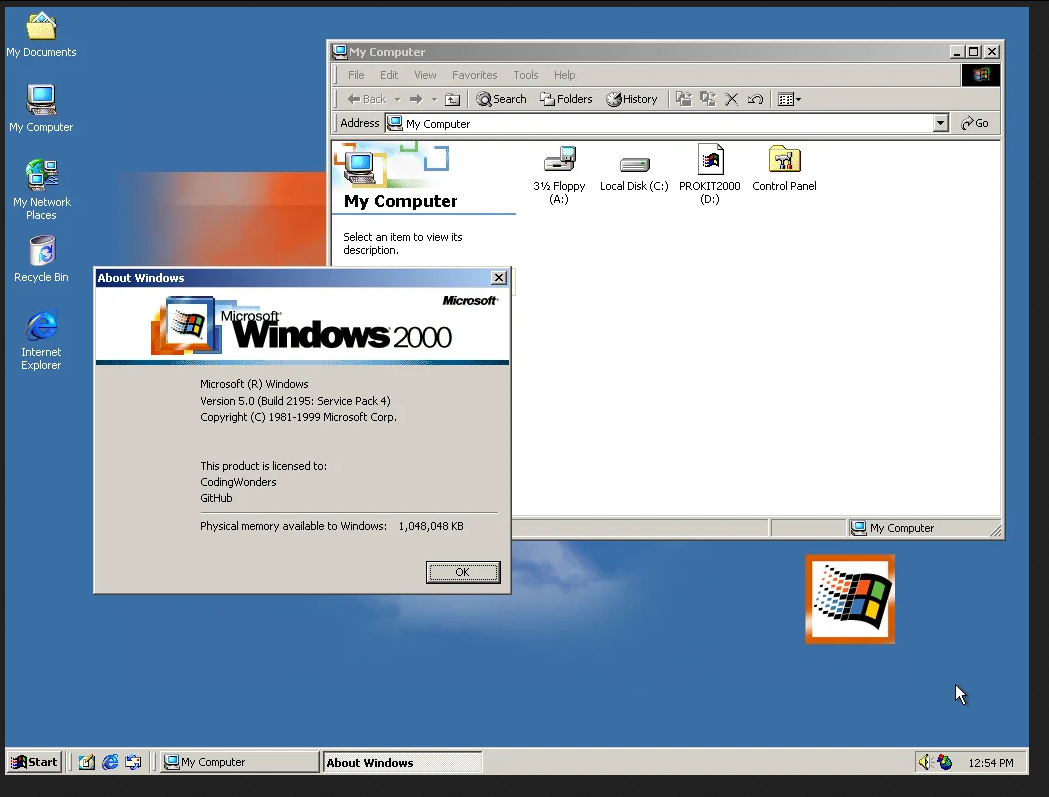Switch to About Windows taskbar button
The height and width of the screenshot is (797, 1049).
pos(402,762)
